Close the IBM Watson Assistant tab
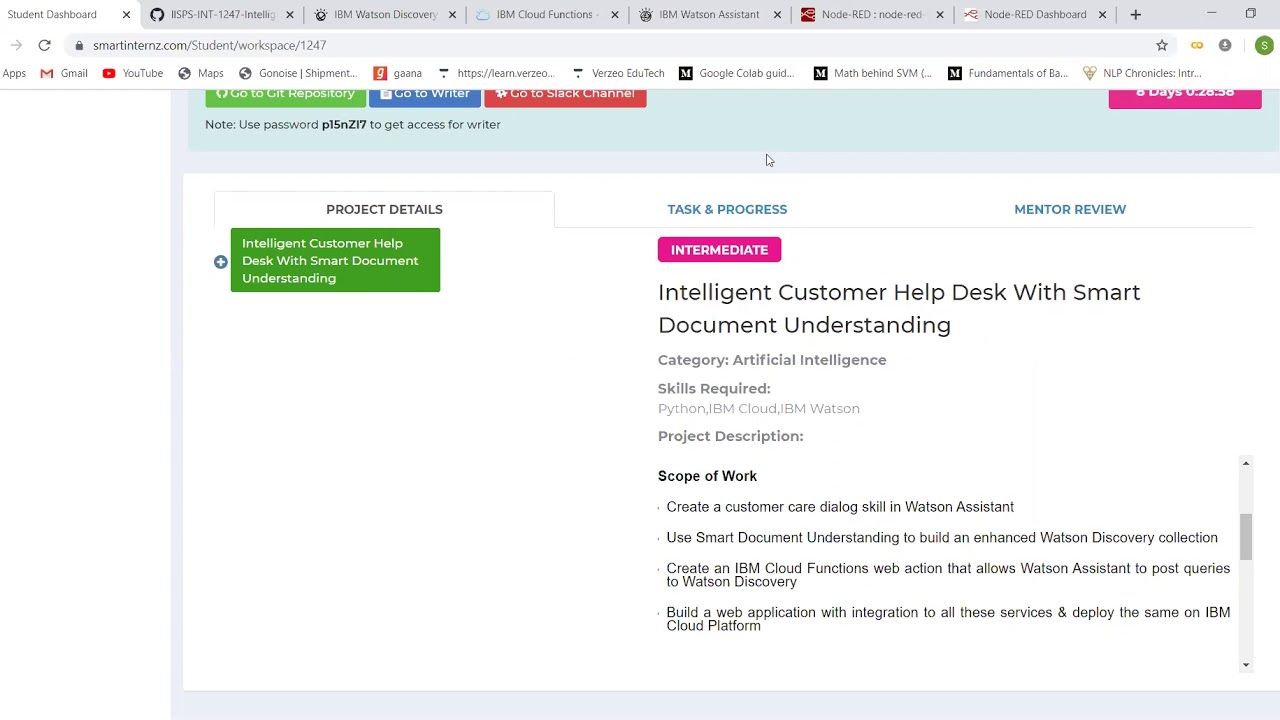Image resolution: width=1280 pixels, height=720 pixels. point(777,15)
